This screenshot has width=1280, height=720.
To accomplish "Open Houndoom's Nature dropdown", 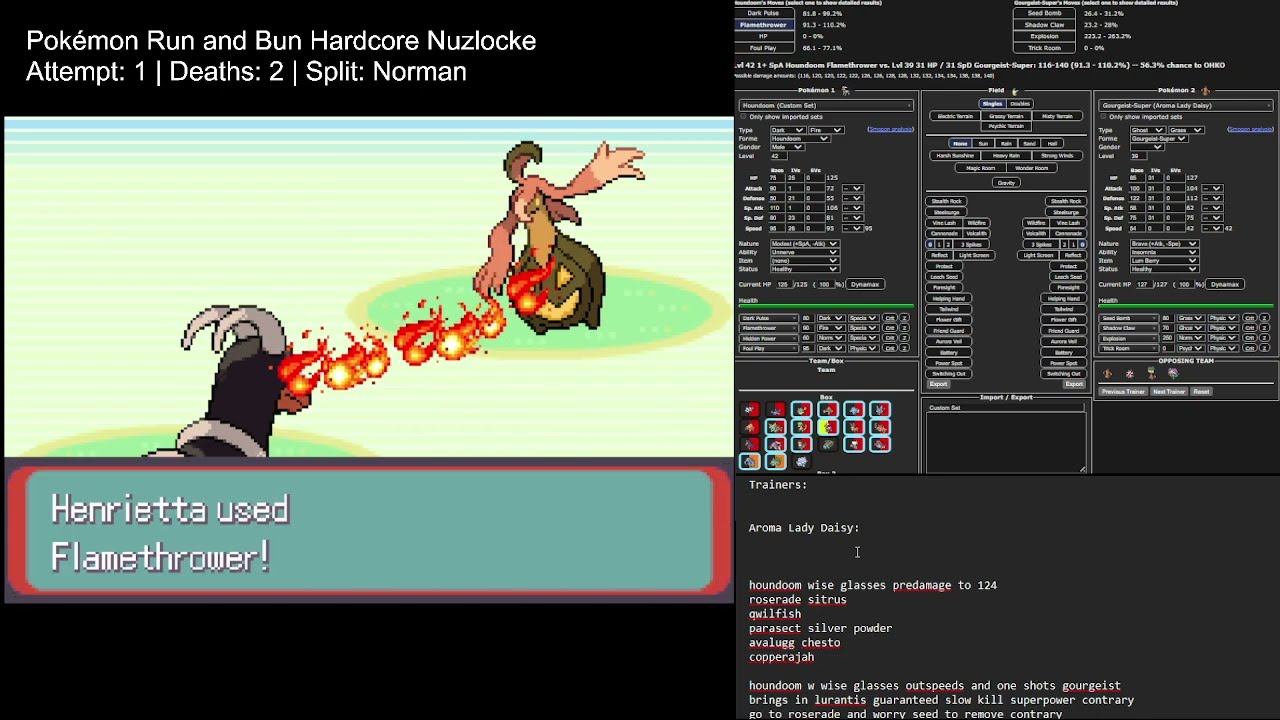I will click(804, 244).
